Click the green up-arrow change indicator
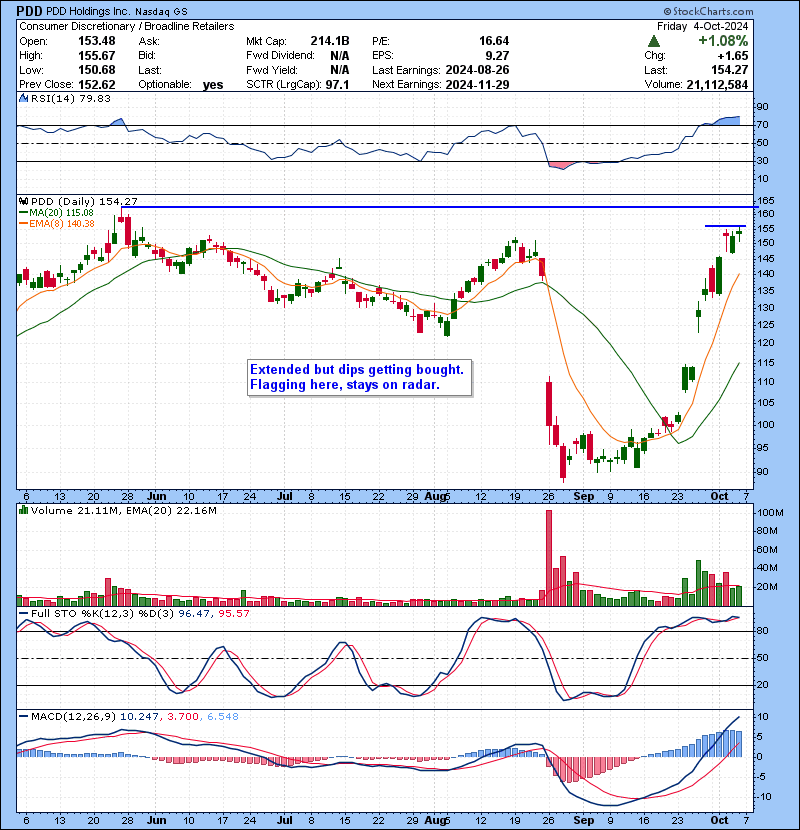 (654, 41)
